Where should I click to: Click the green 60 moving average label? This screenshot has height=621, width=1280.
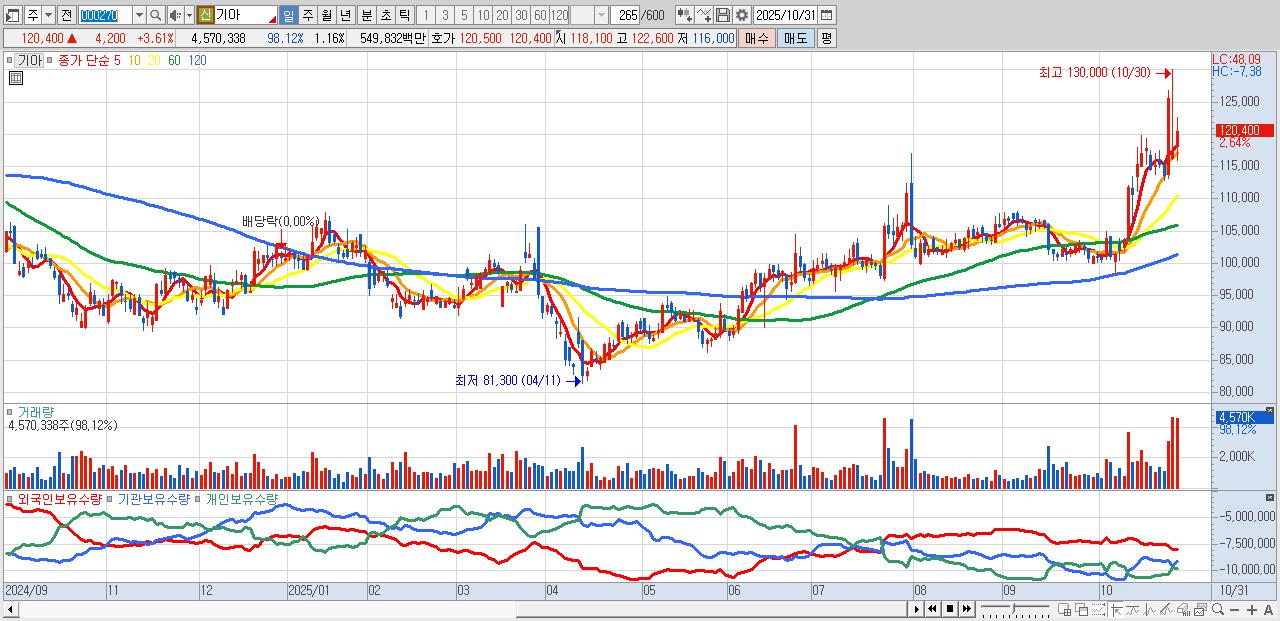coord(174,60)
